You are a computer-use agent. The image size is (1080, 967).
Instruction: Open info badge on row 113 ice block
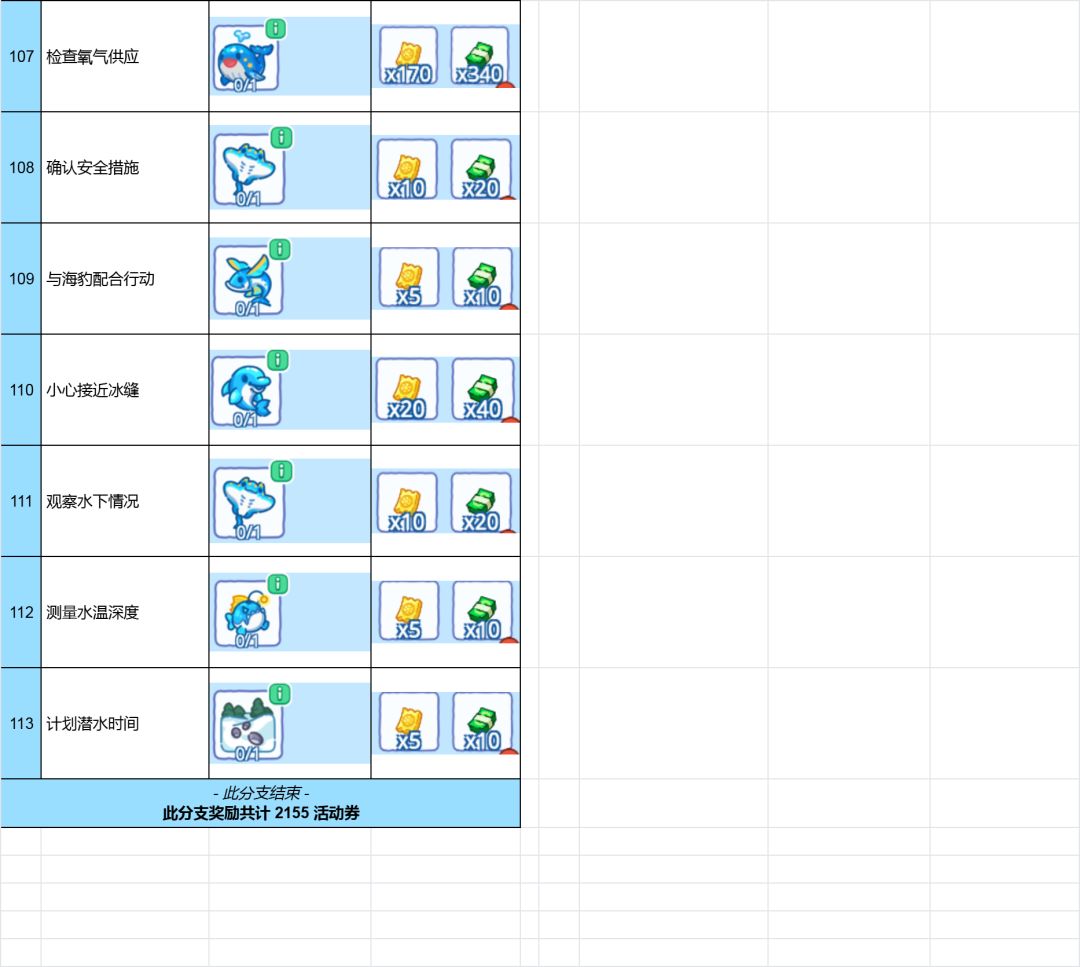(x=279, y=694)
